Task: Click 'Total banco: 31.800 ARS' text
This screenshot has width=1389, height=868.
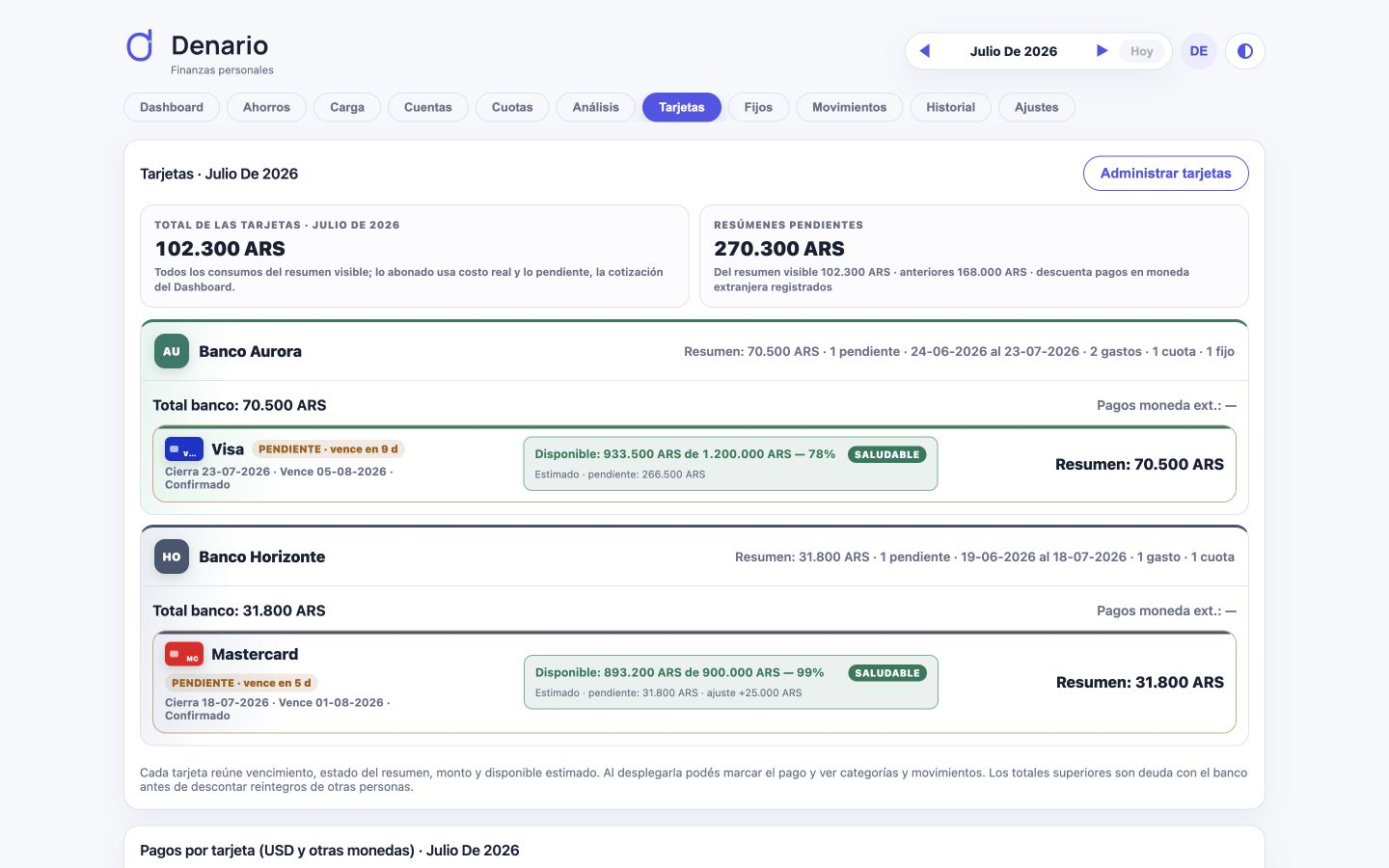Action: coord(239,610)
